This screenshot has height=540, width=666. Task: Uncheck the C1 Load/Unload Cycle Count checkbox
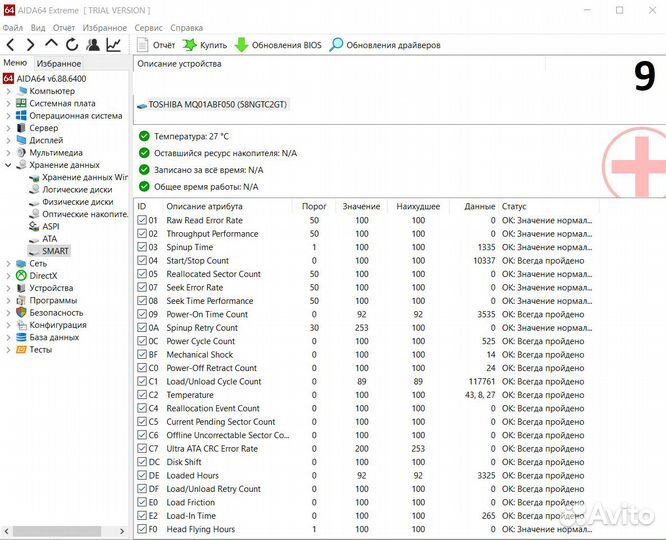tap(142, 382)
